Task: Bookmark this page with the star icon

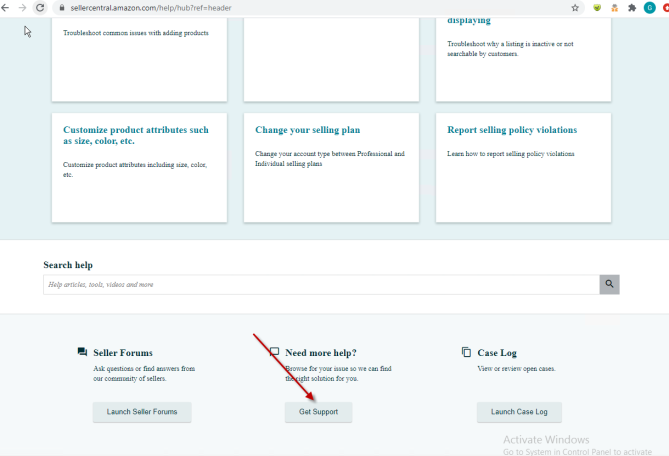Action: point(575,8)
